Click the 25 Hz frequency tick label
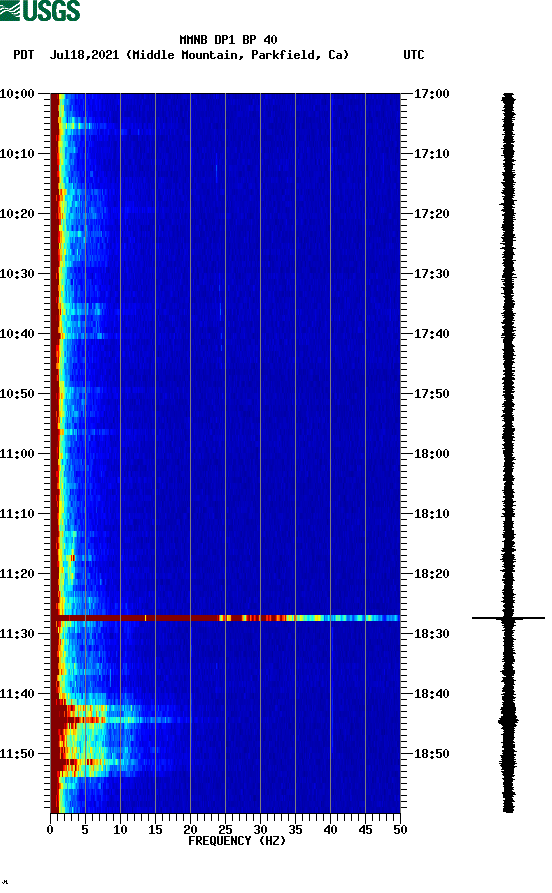The height and width of the screenshot is (893, 552). 225,830
